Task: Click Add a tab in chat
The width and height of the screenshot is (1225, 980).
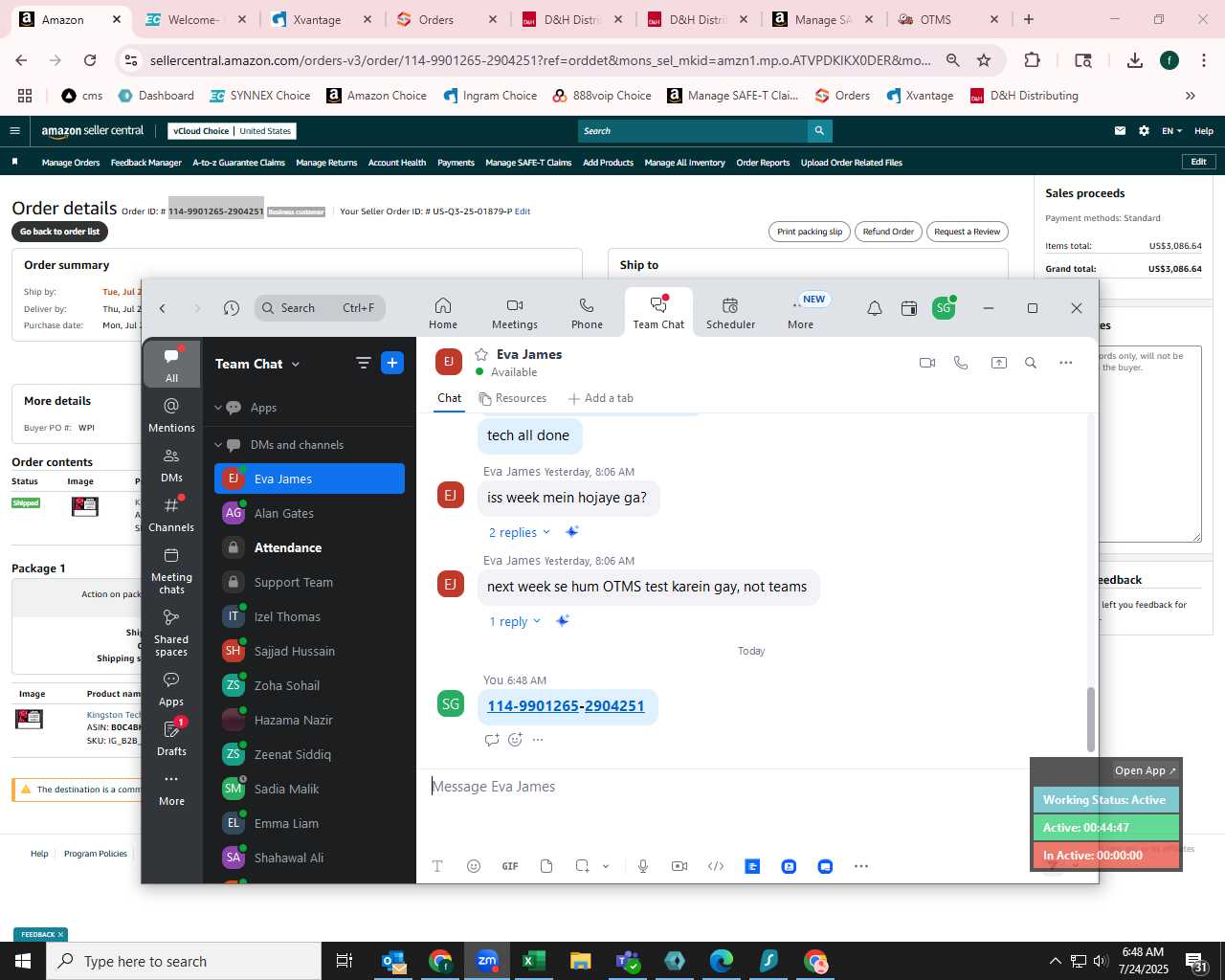Action: (600, 398)
